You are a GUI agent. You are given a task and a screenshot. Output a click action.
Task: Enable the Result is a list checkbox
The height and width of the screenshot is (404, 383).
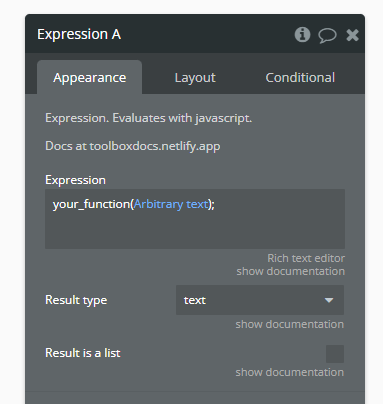pyautogui.click(x=335, y=354)
